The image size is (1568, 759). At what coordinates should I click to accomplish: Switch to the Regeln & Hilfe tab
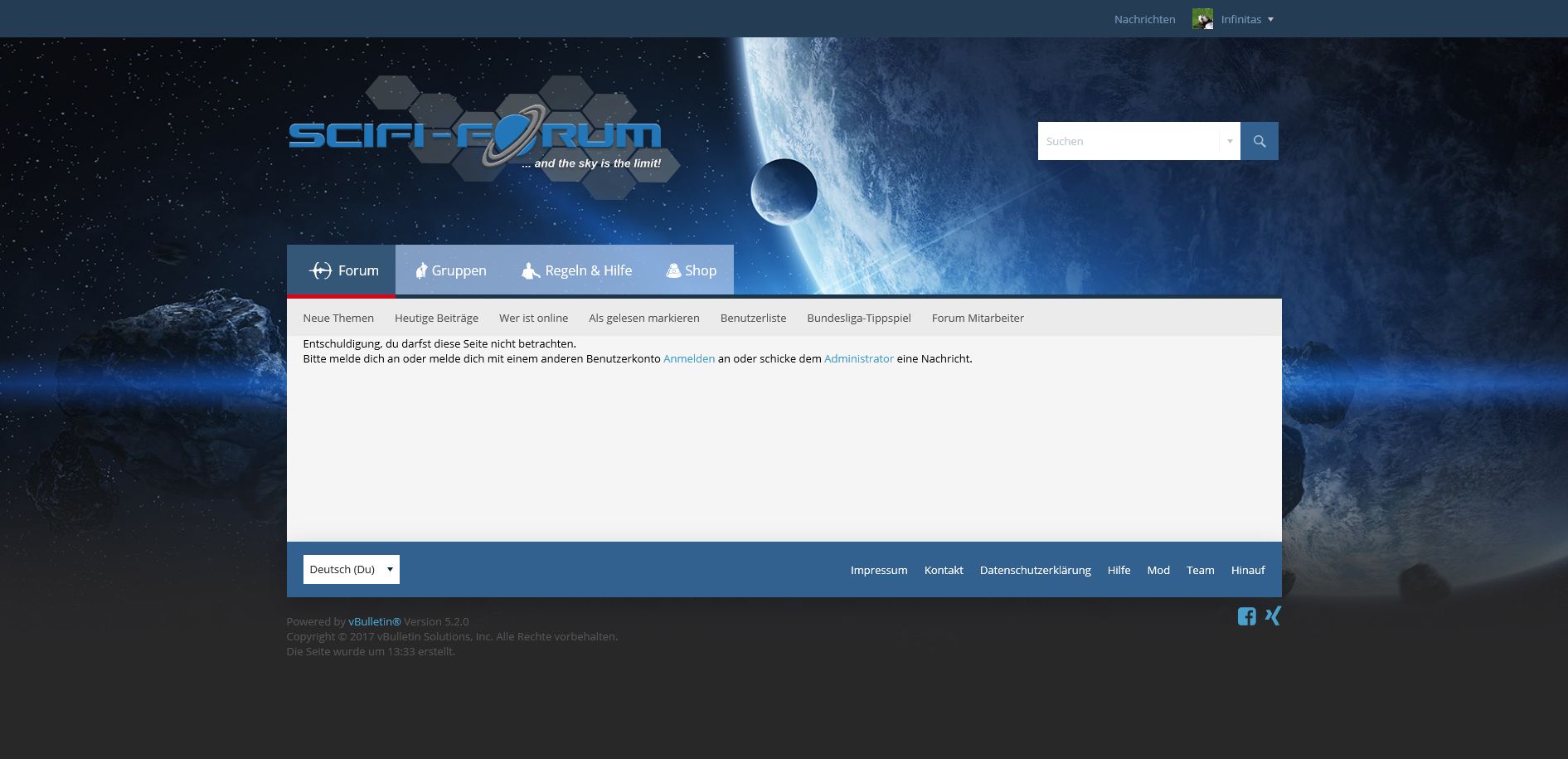pos(577,270)
